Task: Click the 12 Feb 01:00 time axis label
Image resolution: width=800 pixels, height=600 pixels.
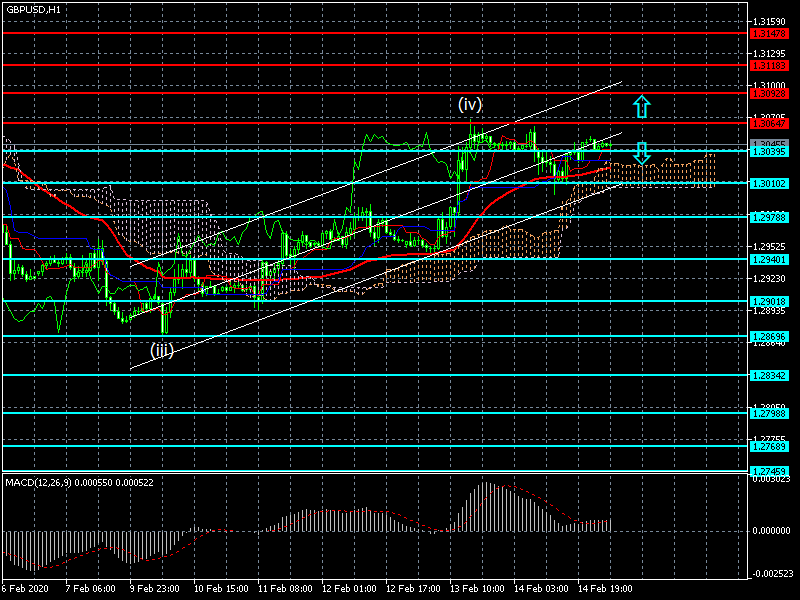Action: click(349, 588)
